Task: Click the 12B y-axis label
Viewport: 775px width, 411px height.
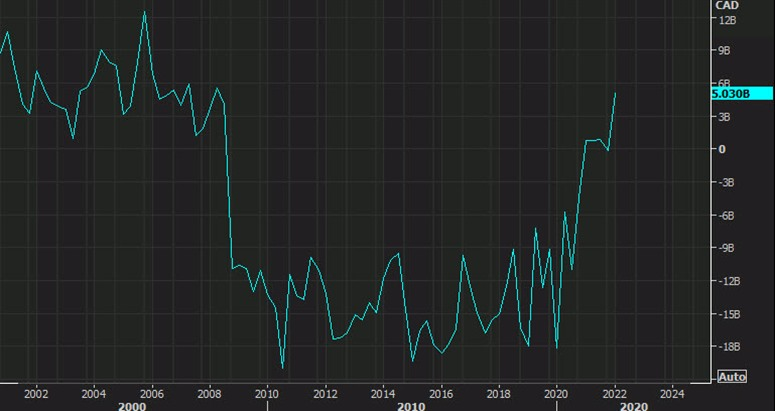Action: pyautogui.click(x=728, y=20)
